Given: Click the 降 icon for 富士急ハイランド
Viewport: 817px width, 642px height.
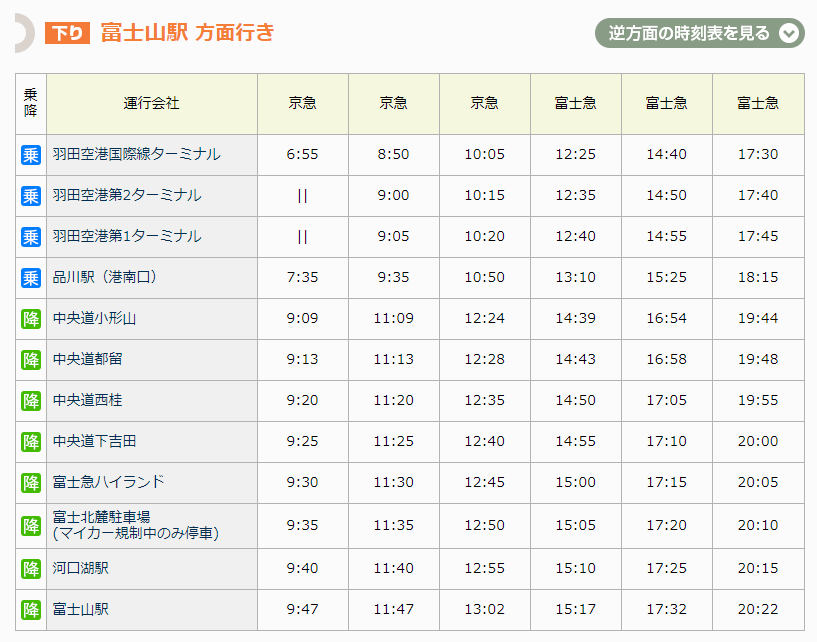Looking at the screenshot, I should pos(31,483).
